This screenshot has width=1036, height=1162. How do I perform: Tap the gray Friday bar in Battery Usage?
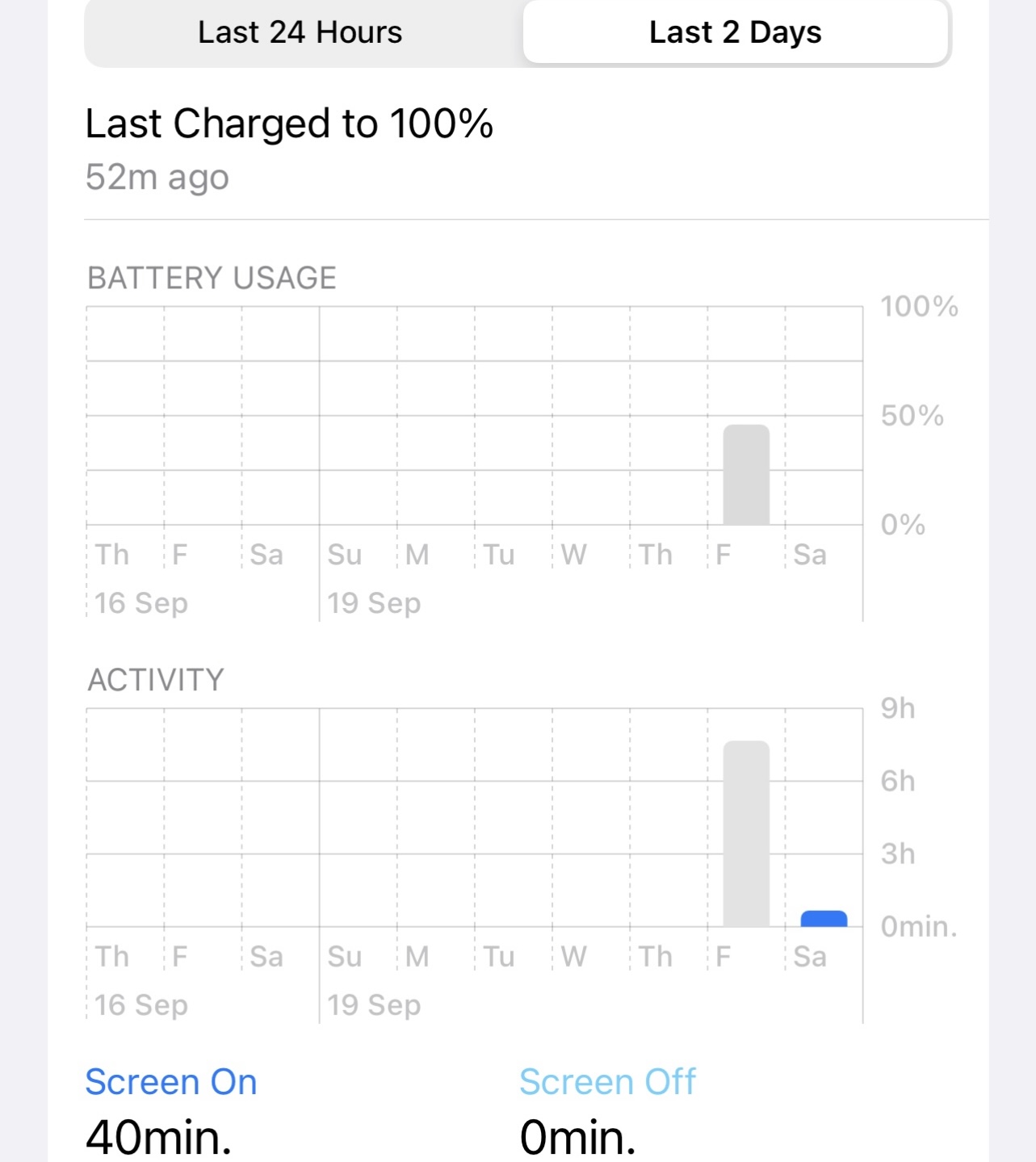[x=746, y=475]
